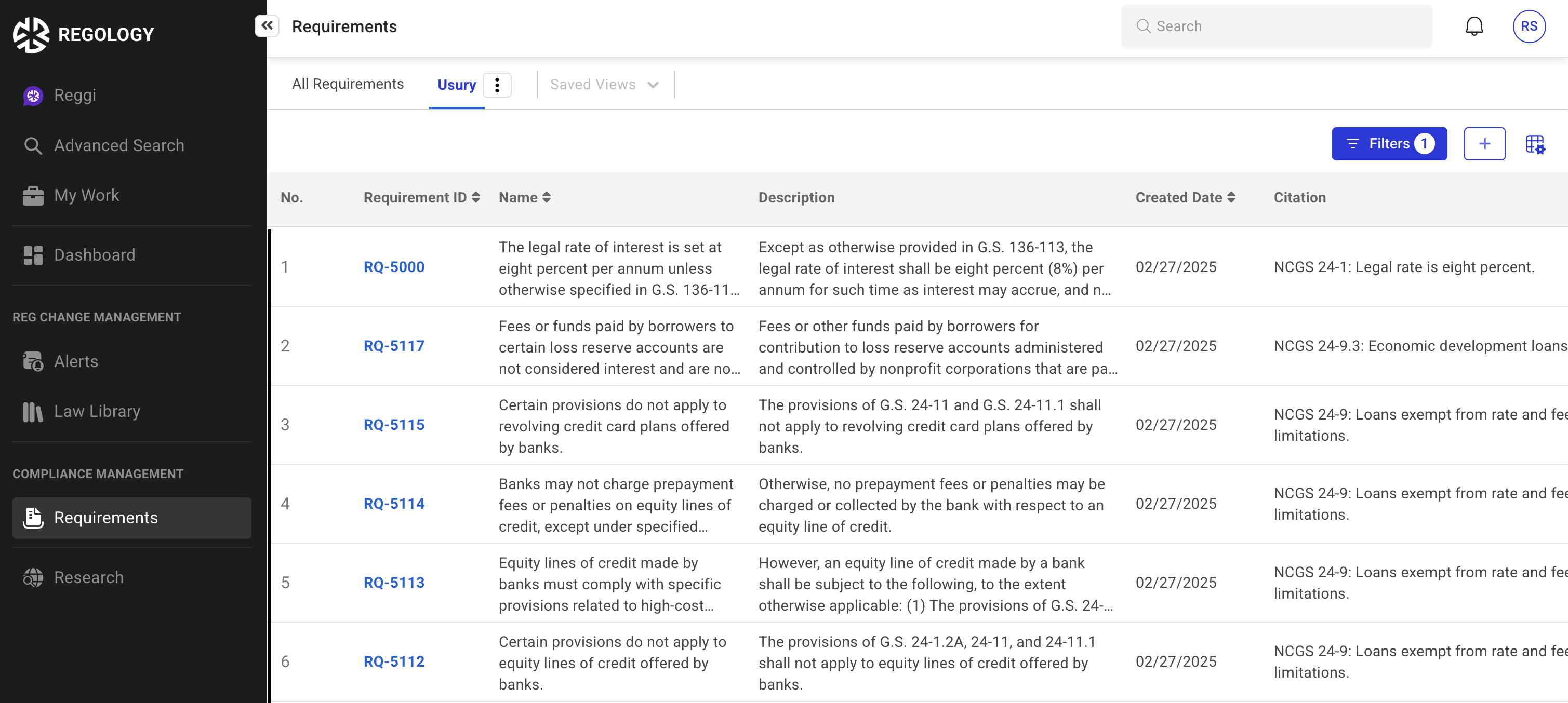This screenshot has width=1568, height=703.
Task: Open the Dashboard sidebar item
Action: click(95, 255)
